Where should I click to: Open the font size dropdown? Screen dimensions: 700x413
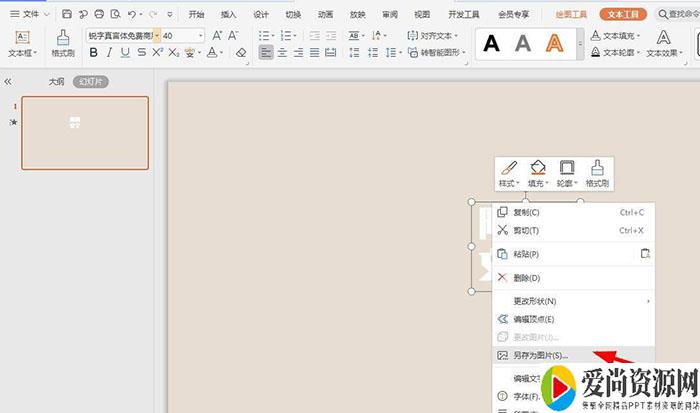201,35
